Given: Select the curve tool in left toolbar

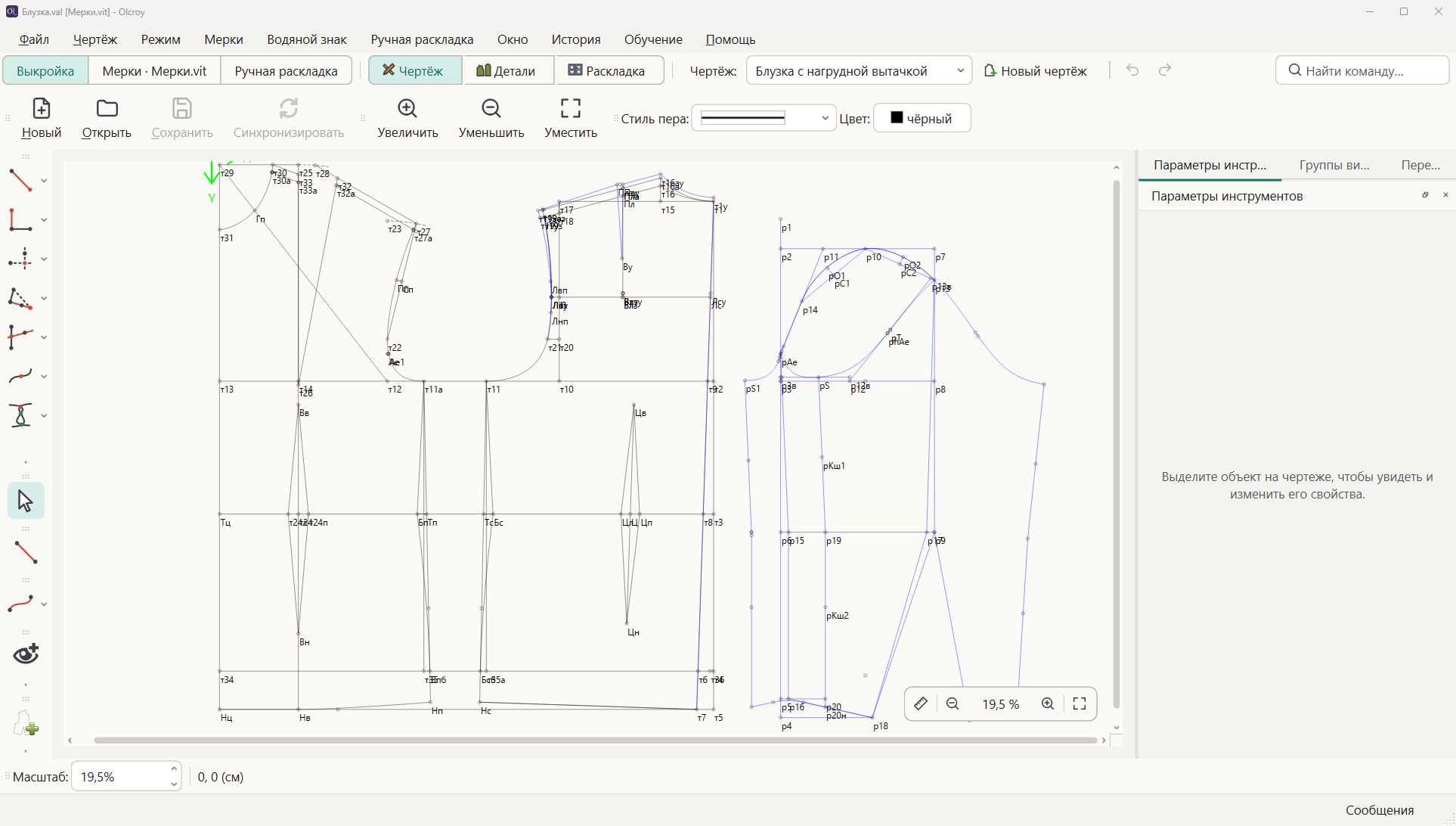Looking at the screenshot, I should pos(20,376).
